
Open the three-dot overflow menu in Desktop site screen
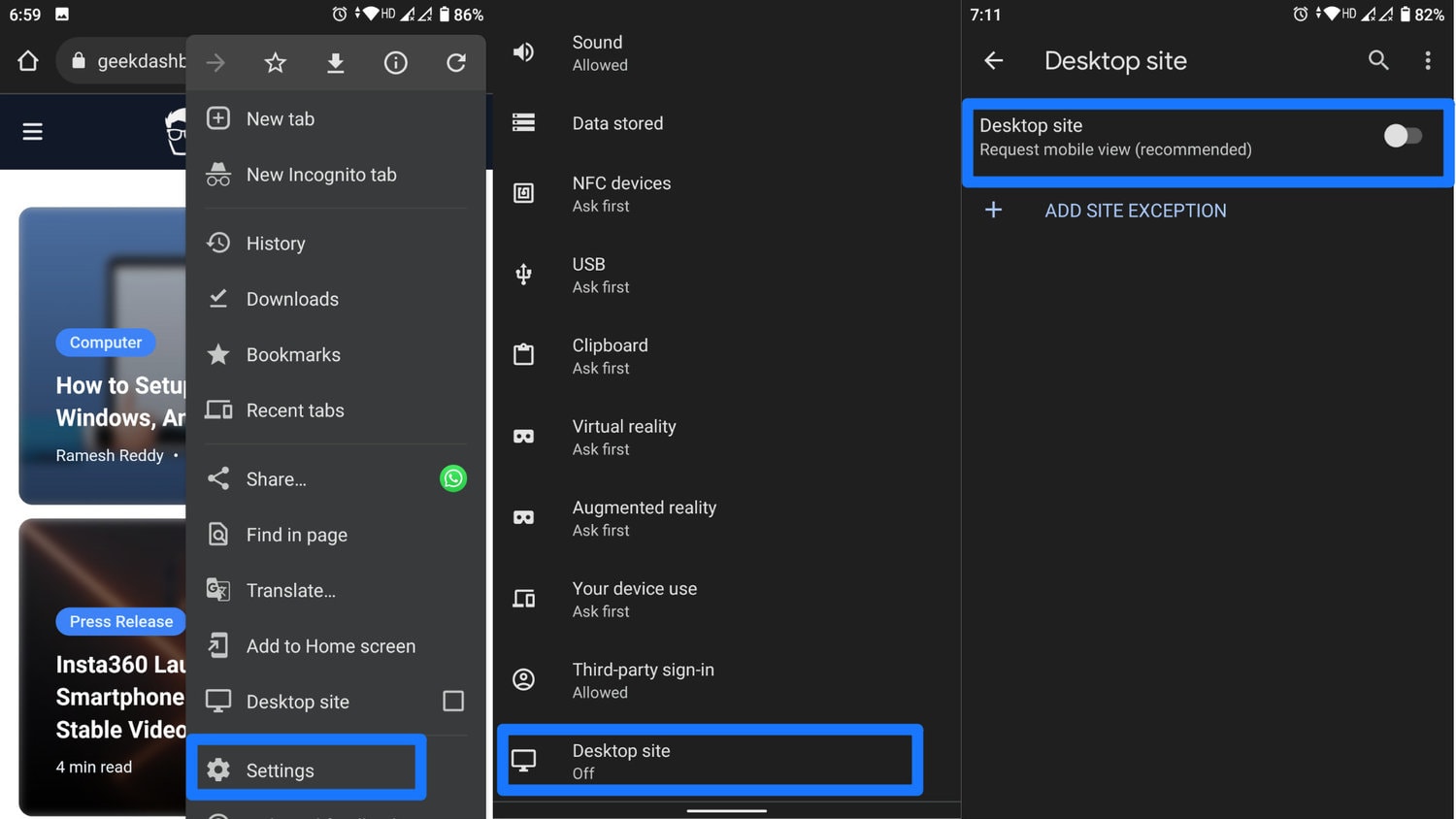tap(1428, 61)
